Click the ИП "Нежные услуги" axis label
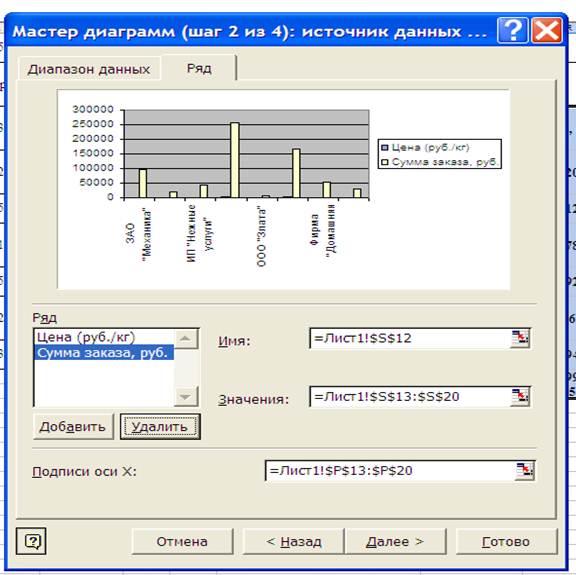576x575 pixels. click(x=200, y=233)
